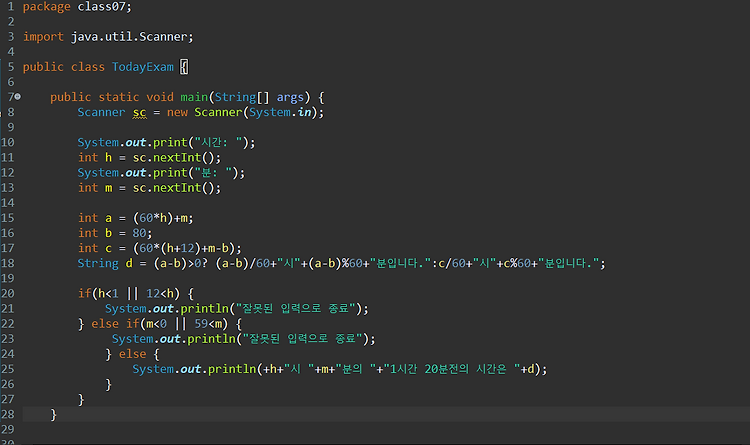Click 'int m' declaration on line 13

click(x=95, y=188)
